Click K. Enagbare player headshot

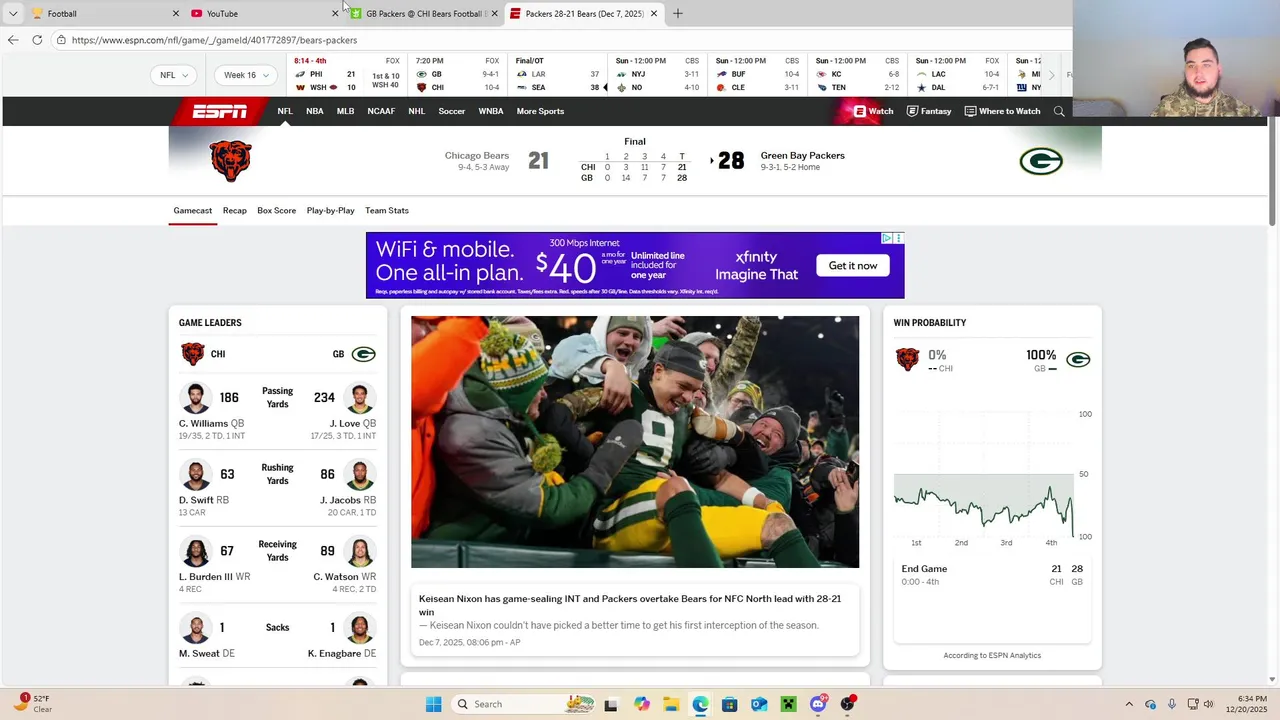[360, 628]
